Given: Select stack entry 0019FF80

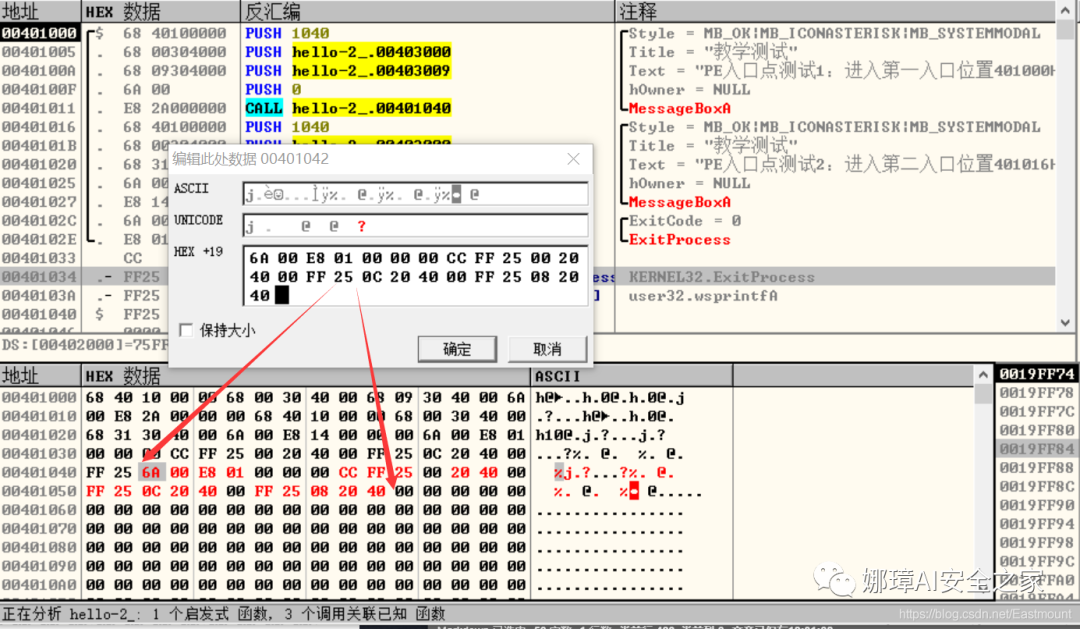Looking at the screenshot, I should click(x=1037, y=430).
